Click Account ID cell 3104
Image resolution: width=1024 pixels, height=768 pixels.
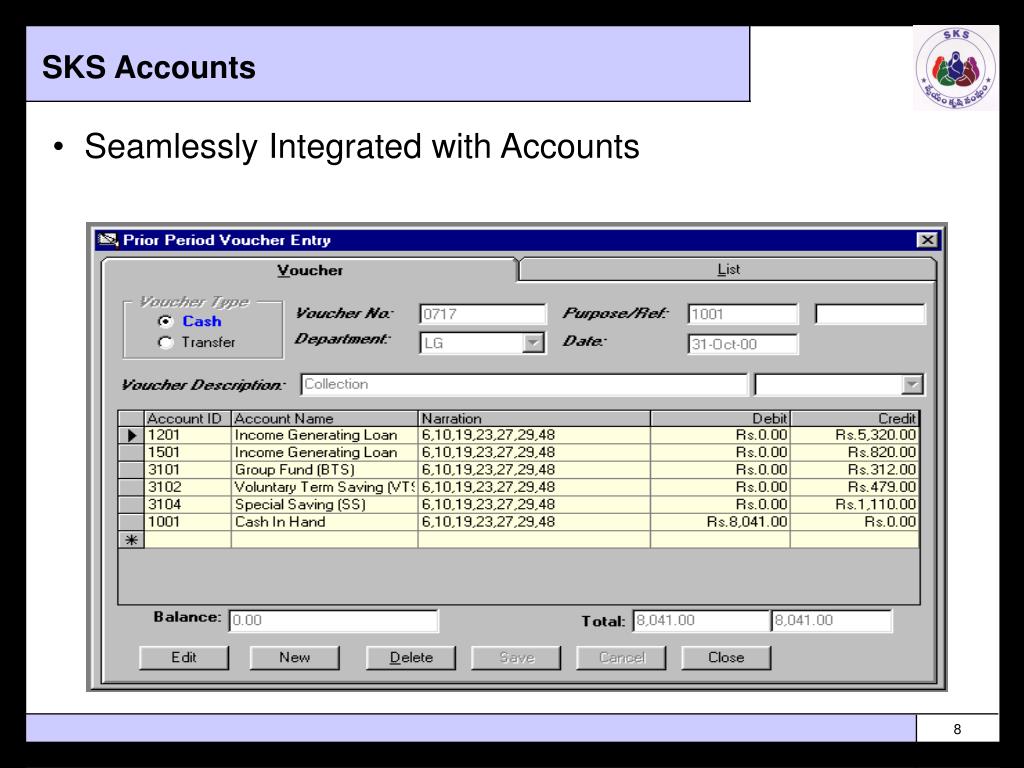coord(187,505)
